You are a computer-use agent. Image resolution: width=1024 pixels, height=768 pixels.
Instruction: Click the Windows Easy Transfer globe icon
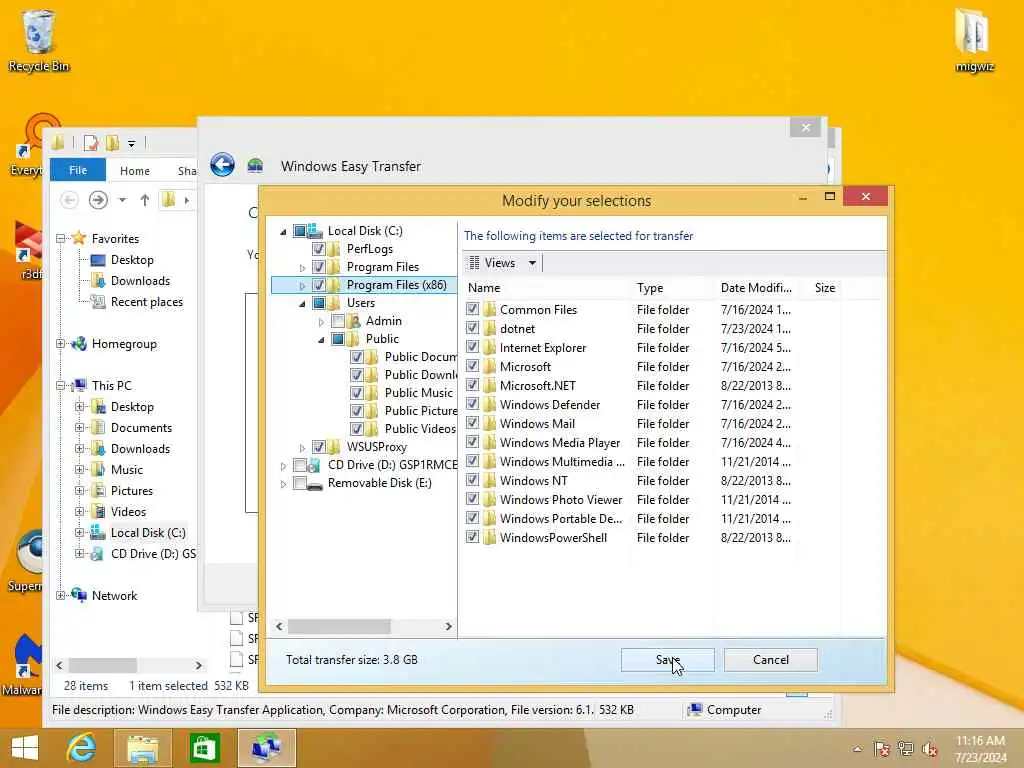pyautogui.click(x=255, y=165)
